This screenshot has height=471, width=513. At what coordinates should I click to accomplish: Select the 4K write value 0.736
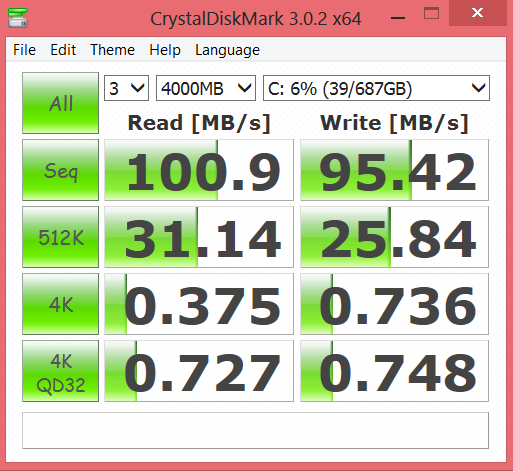(x=394, y=304)
